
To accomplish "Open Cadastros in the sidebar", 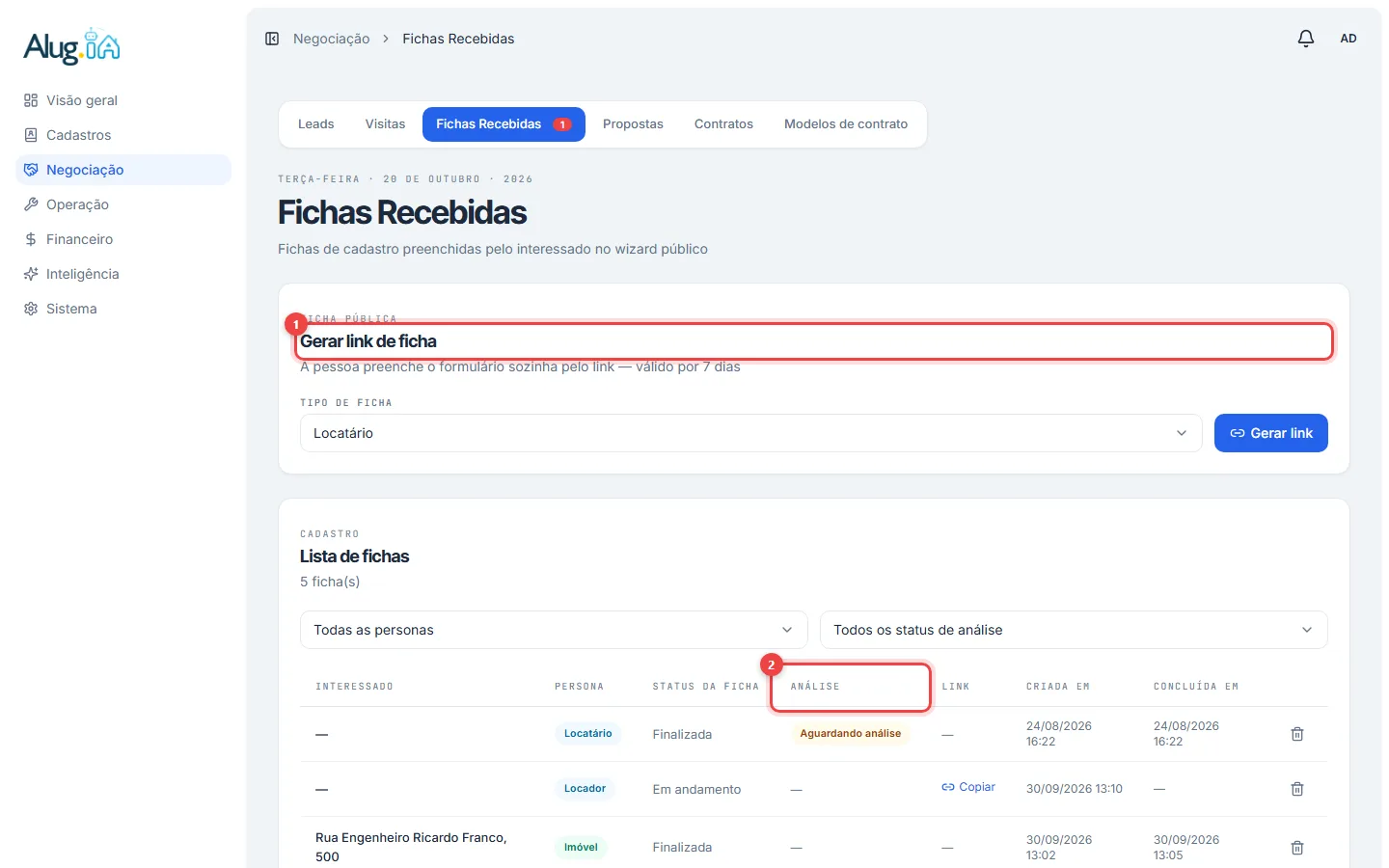I will tap(123, 135).
